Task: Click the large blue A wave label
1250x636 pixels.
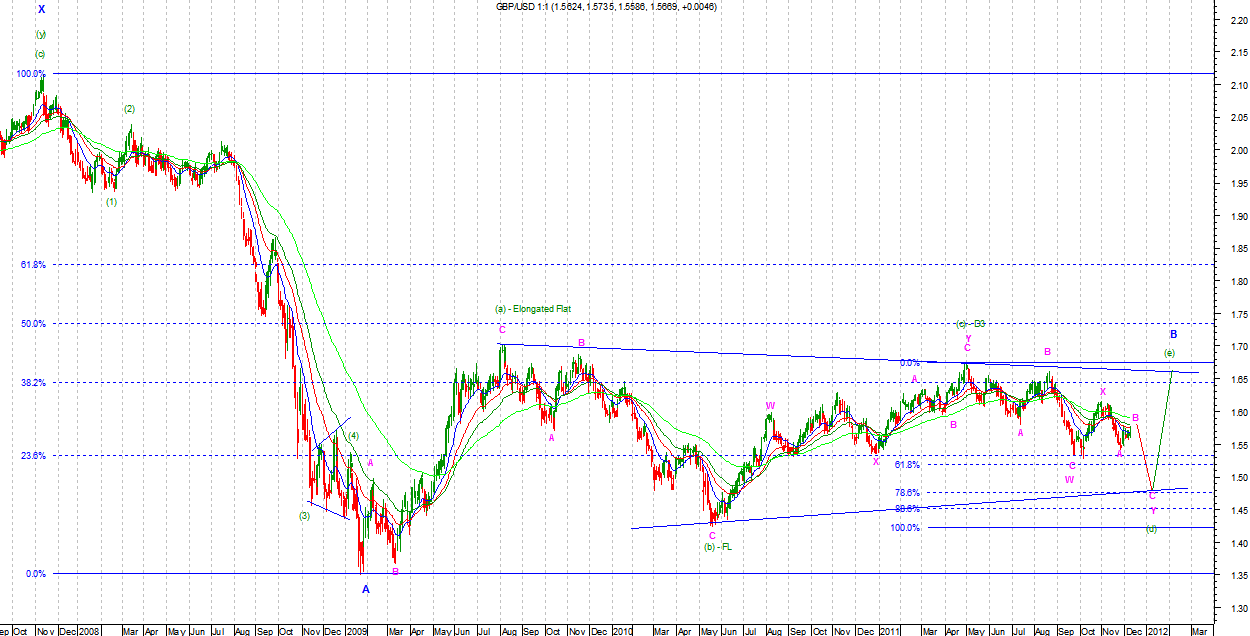Action: click(366, 590)
